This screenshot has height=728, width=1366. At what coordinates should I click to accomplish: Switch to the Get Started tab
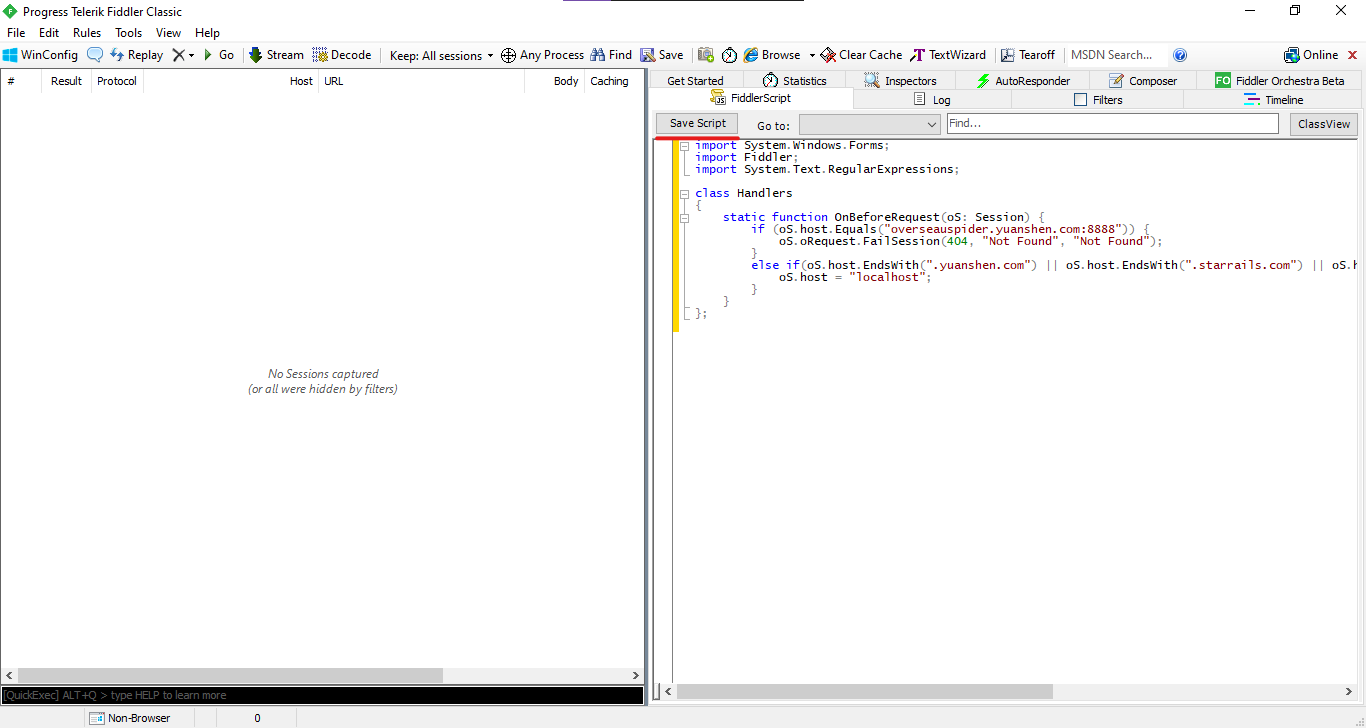coord(695,81)
